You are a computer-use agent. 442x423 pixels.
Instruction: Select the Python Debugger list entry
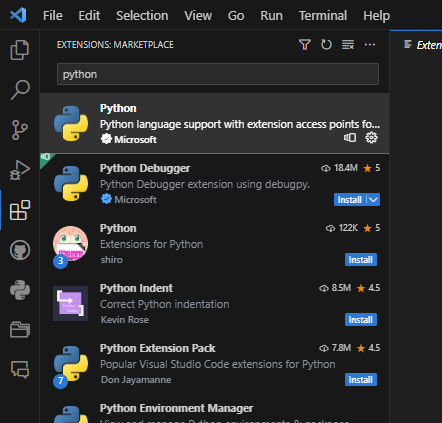pos(214,184)
